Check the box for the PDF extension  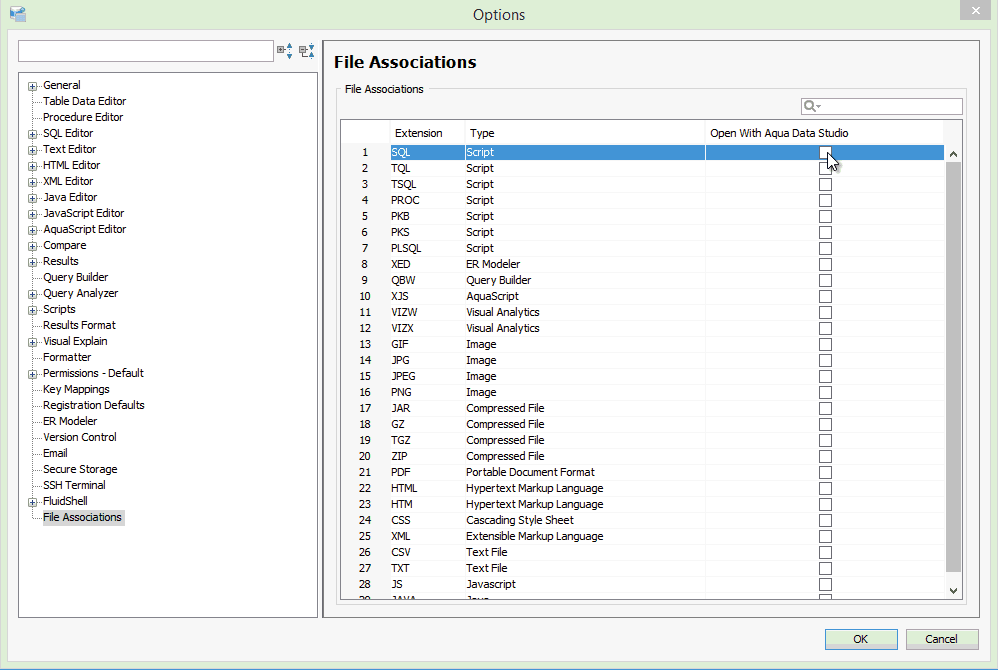click(825, 473)
